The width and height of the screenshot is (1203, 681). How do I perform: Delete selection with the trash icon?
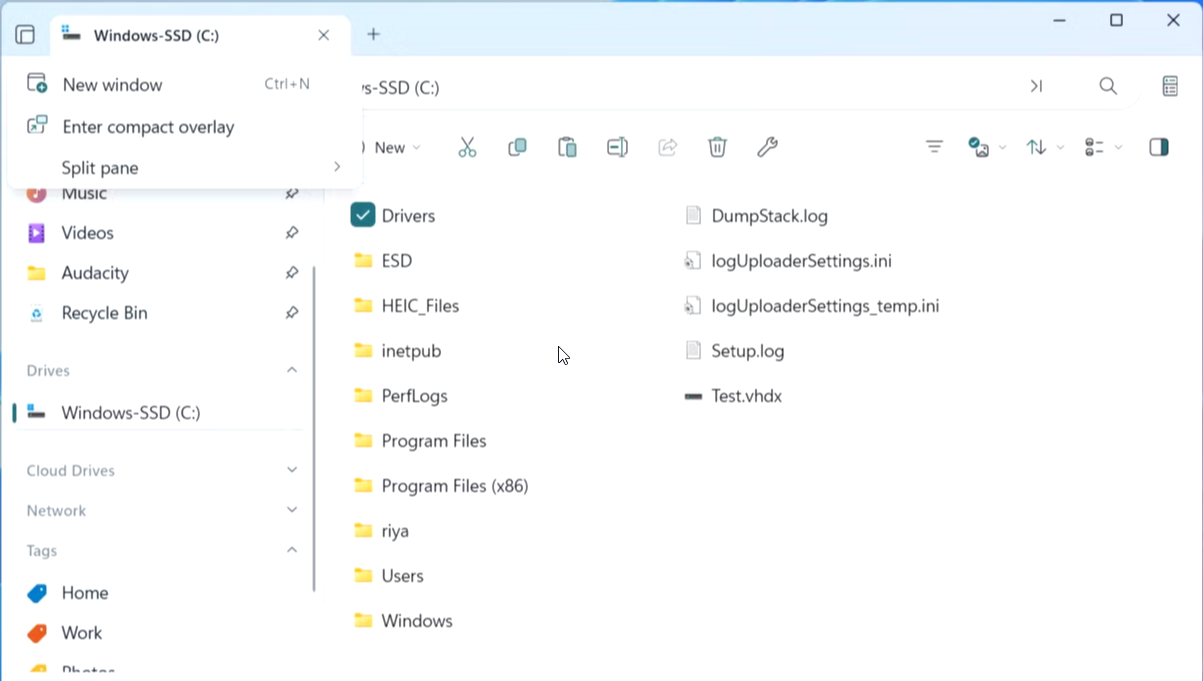point(717,148)
